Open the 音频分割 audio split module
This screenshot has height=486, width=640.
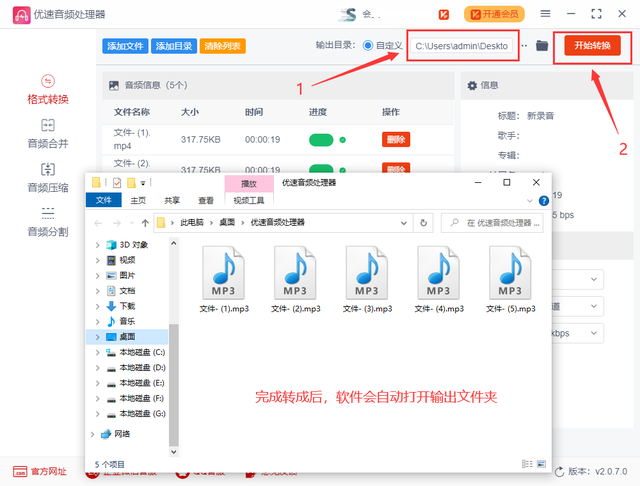(x=48, y=222)
